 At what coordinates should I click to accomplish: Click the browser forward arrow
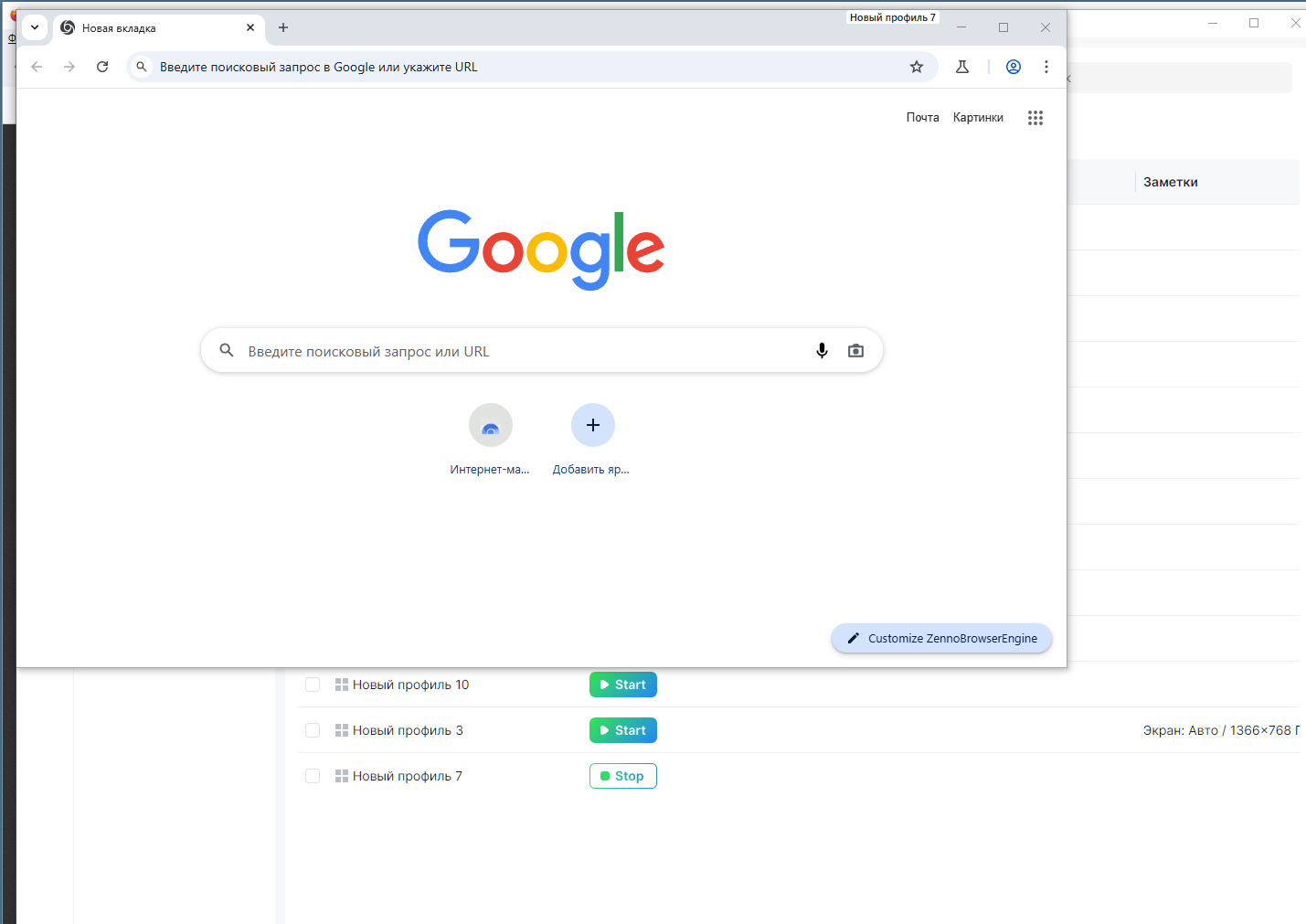[x=69, y=67]
